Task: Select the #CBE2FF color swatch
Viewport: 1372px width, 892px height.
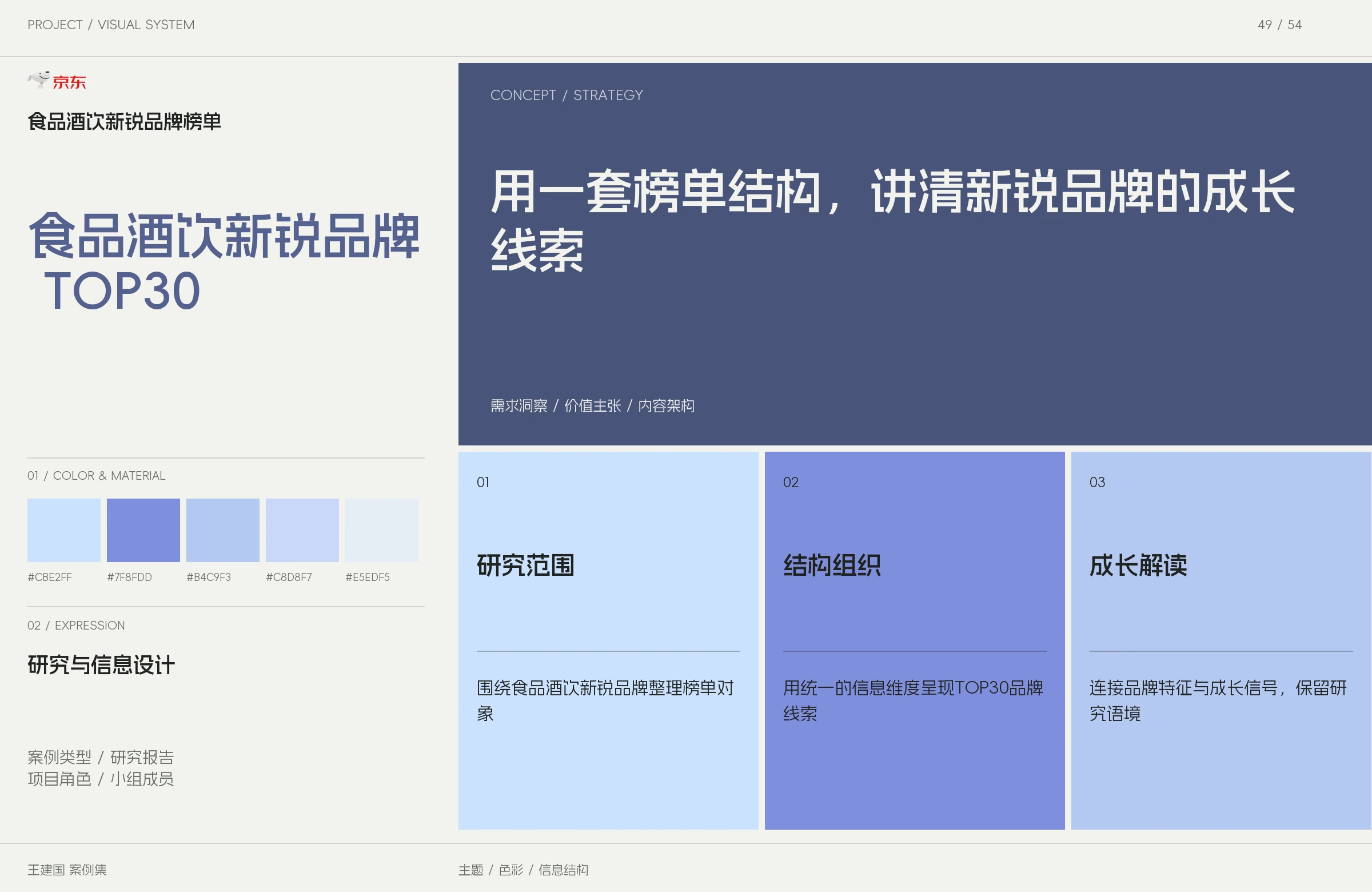Action: tap(64, 530)
